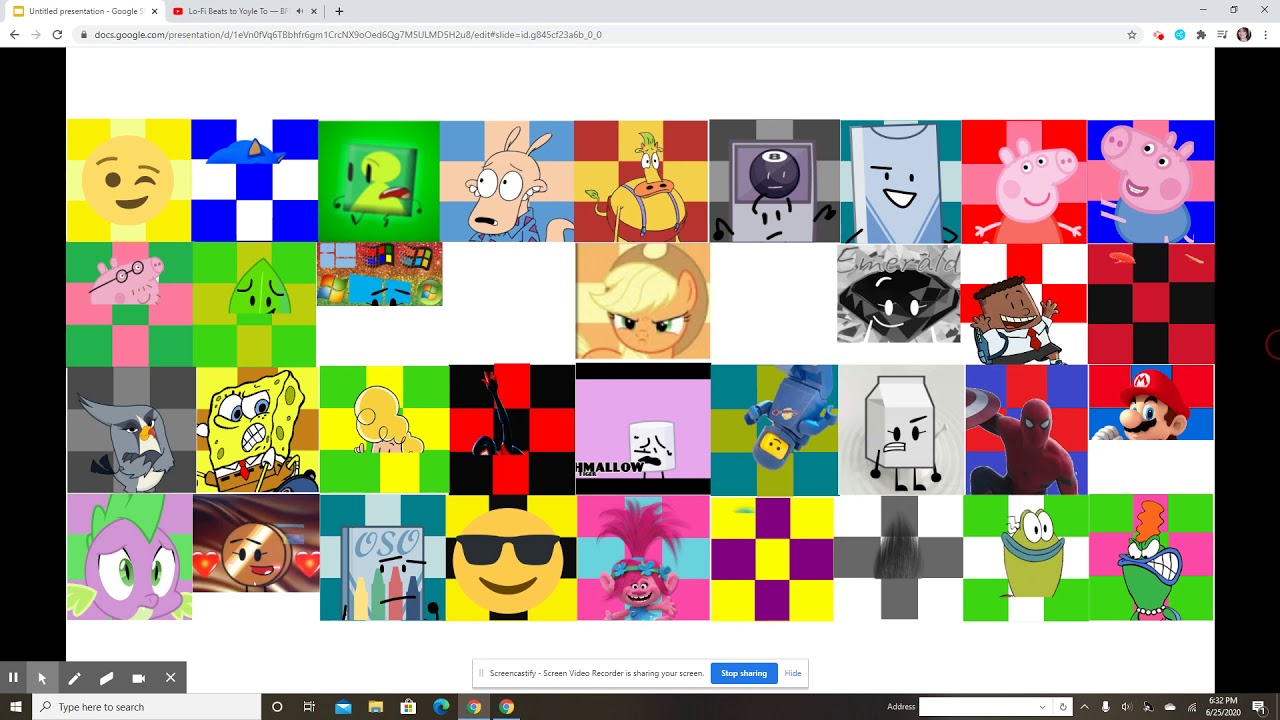Switch to the Untitled presentation tab
The height and width of the screenshot is (720, 1280).
click(85, 11)
